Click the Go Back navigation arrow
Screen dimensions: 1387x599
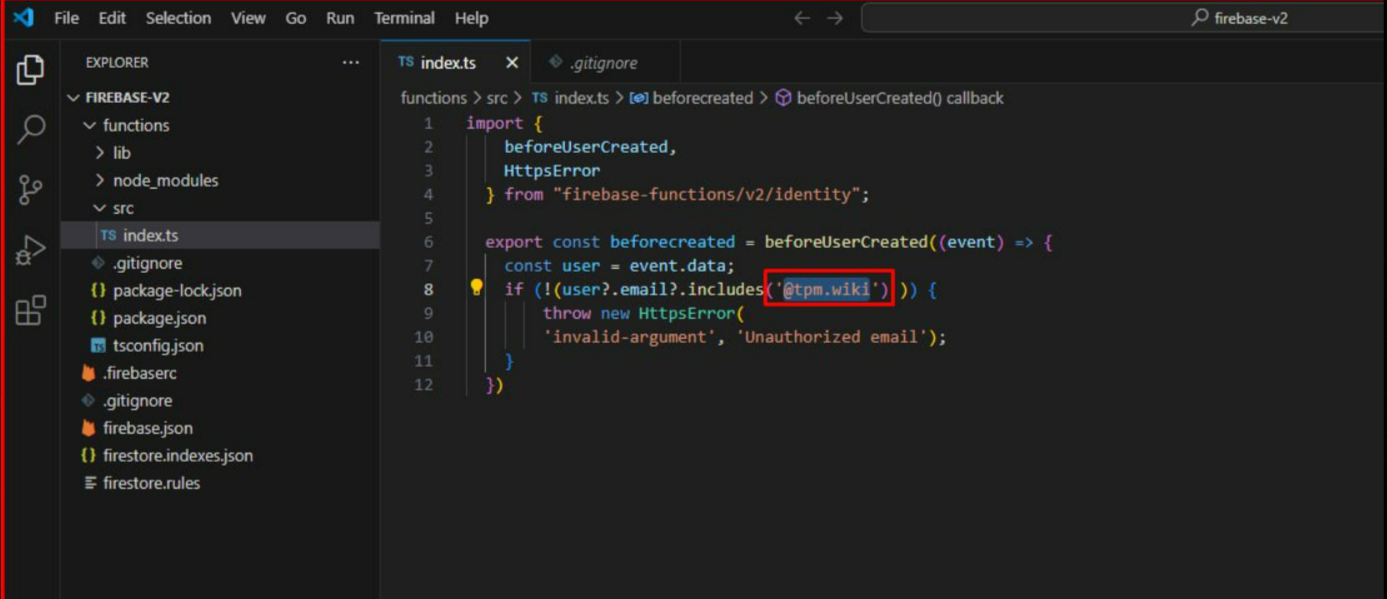(801, 18)
